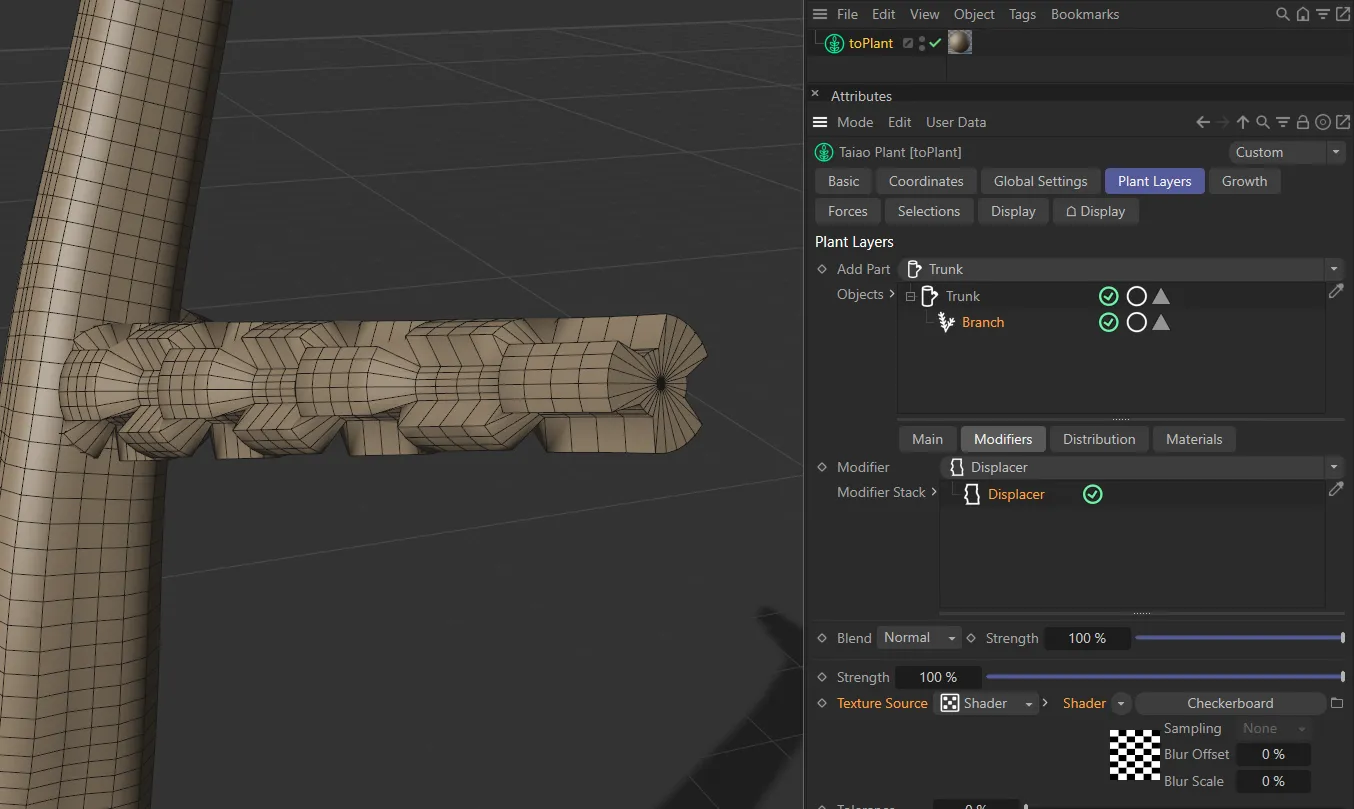Toggle the Branch layer enabled checkmark
The height and width of the screenshot is (809, 1354).
click(1108, 322)
